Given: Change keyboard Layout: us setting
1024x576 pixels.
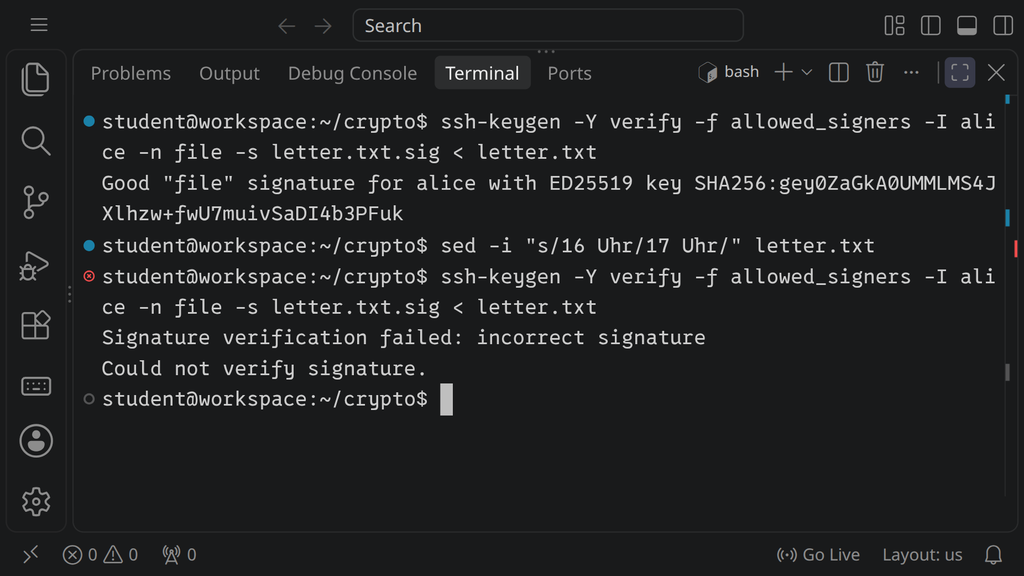Looking at the screenshot, I should click(x=922, y=554).
